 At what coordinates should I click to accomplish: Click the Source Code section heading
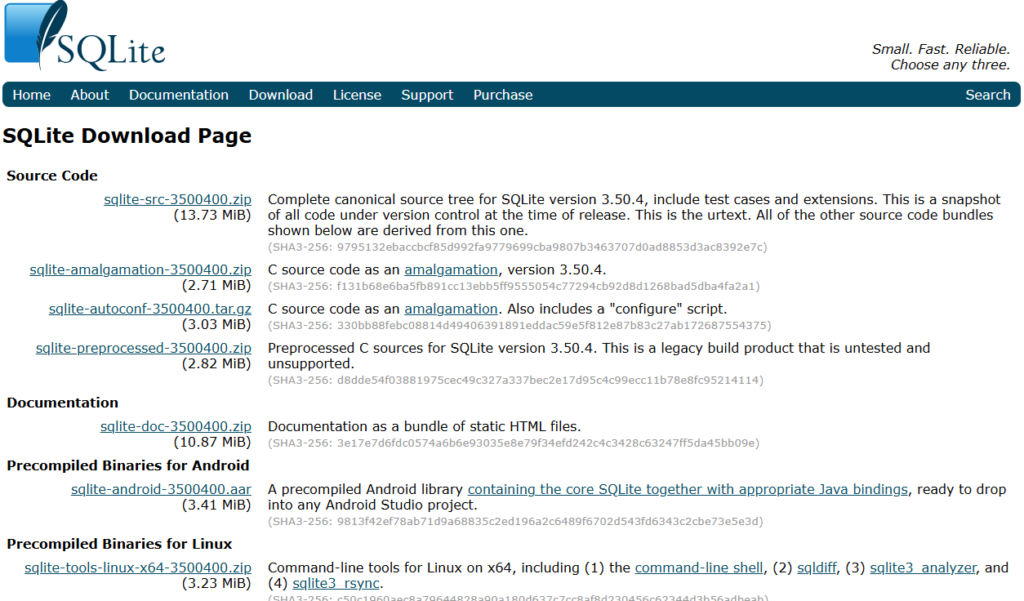(x=52, y=176)
